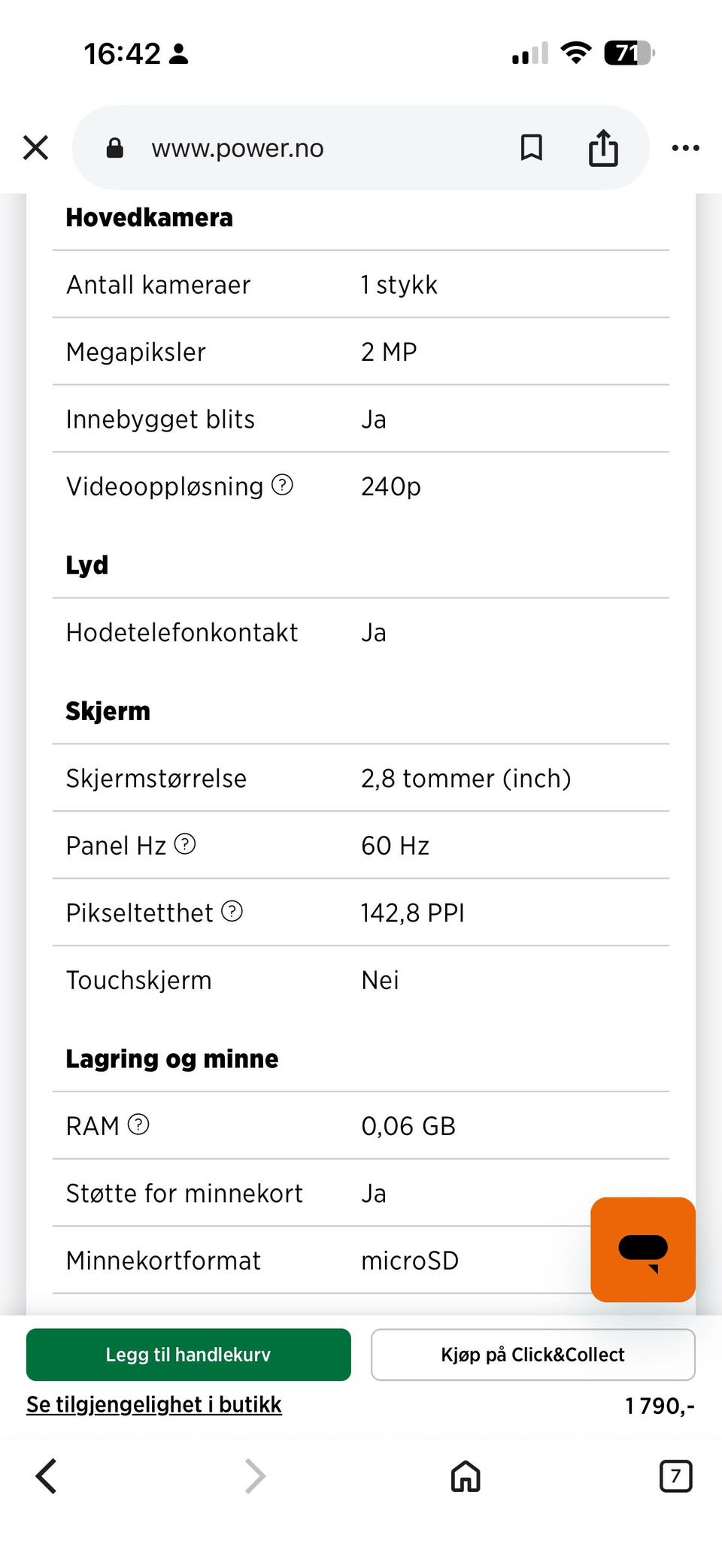Show help info for Panel Hz
The width and height of the screenshot is (722, 1568).
[x=185, y=844]
